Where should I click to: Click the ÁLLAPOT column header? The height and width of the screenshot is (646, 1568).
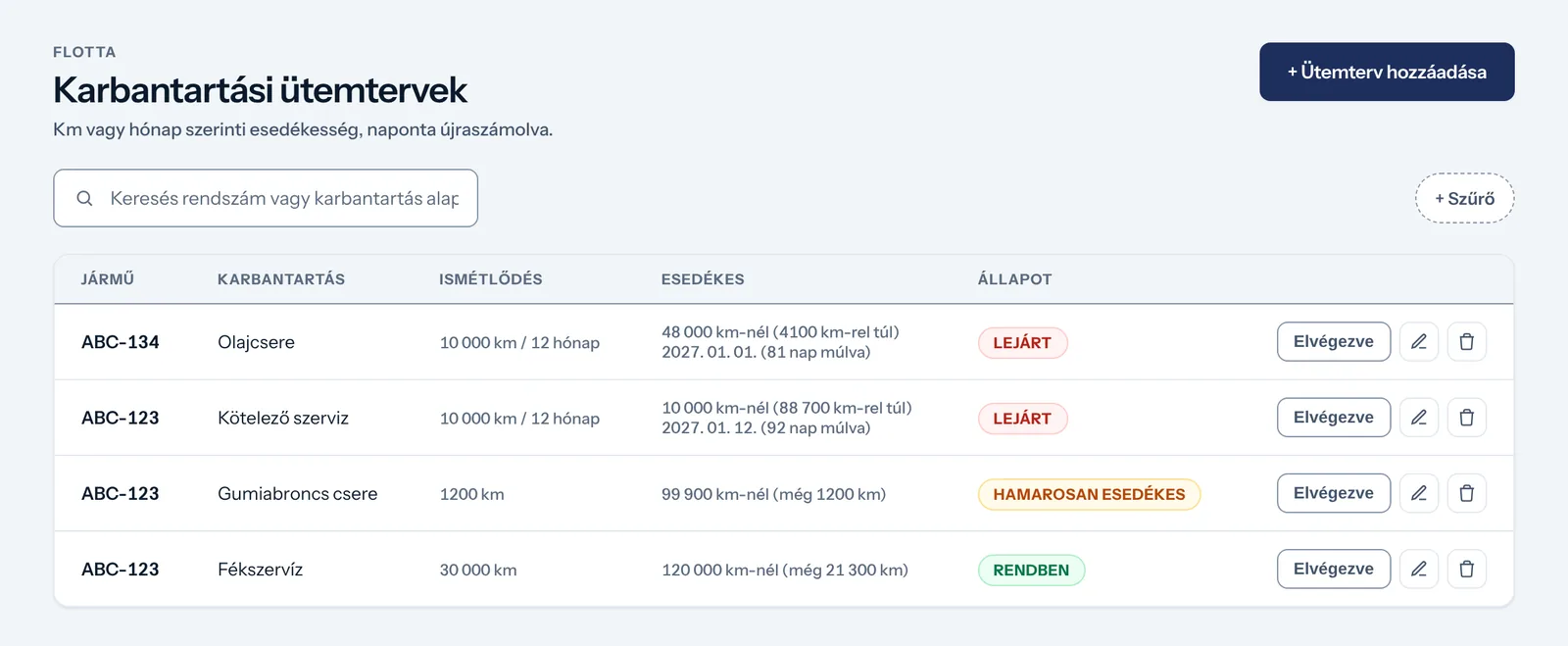click(1014, 279)
